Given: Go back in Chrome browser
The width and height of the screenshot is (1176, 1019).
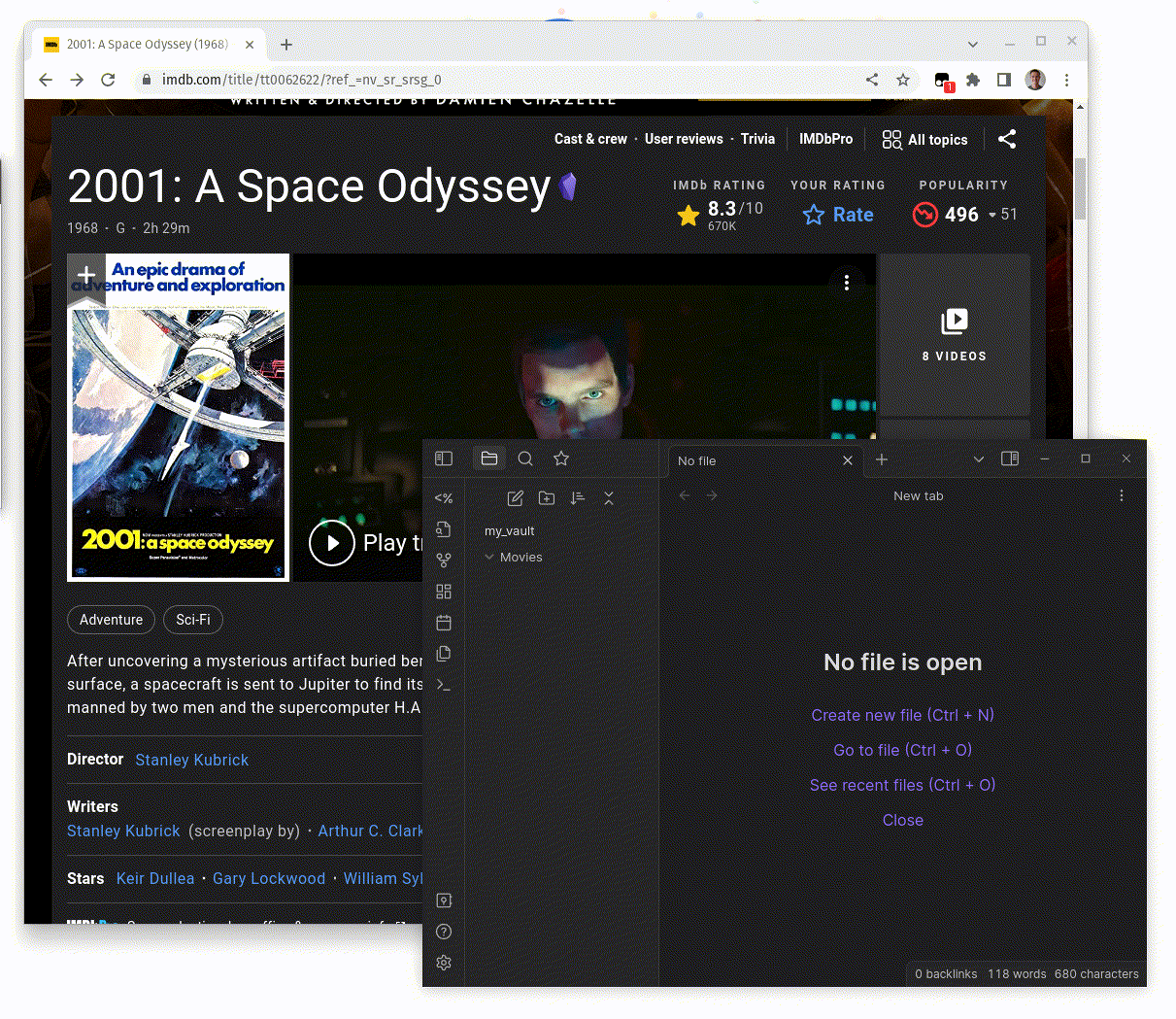Looking at the screenshot, I should tap(46, 80).
